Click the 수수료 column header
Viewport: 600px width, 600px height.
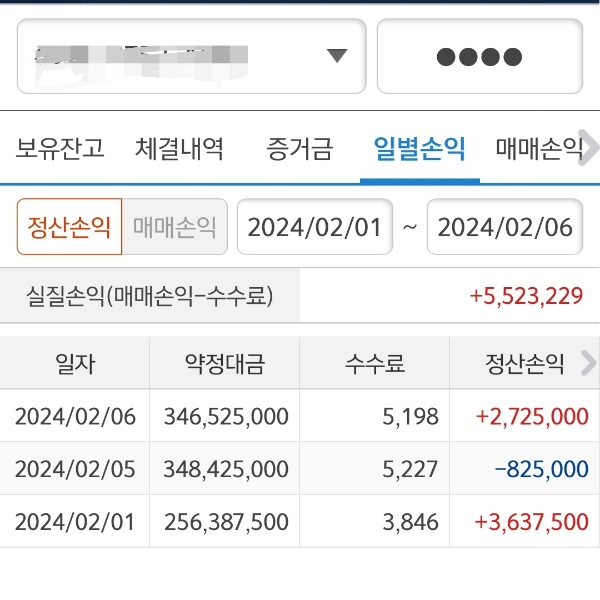[375, 364]
